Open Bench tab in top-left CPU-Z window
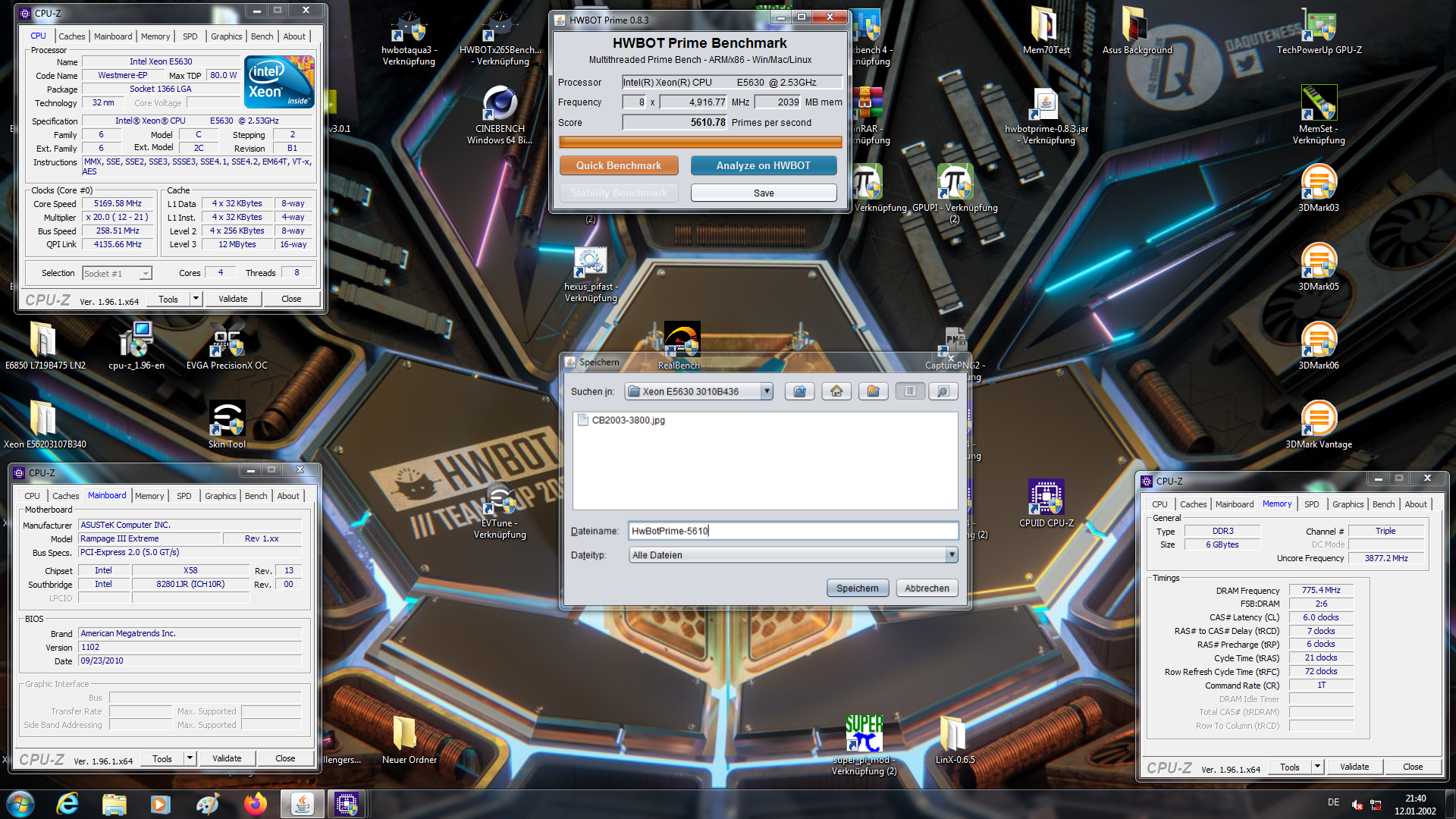Viewport: 1456px width, 819px height. [262, 36]
